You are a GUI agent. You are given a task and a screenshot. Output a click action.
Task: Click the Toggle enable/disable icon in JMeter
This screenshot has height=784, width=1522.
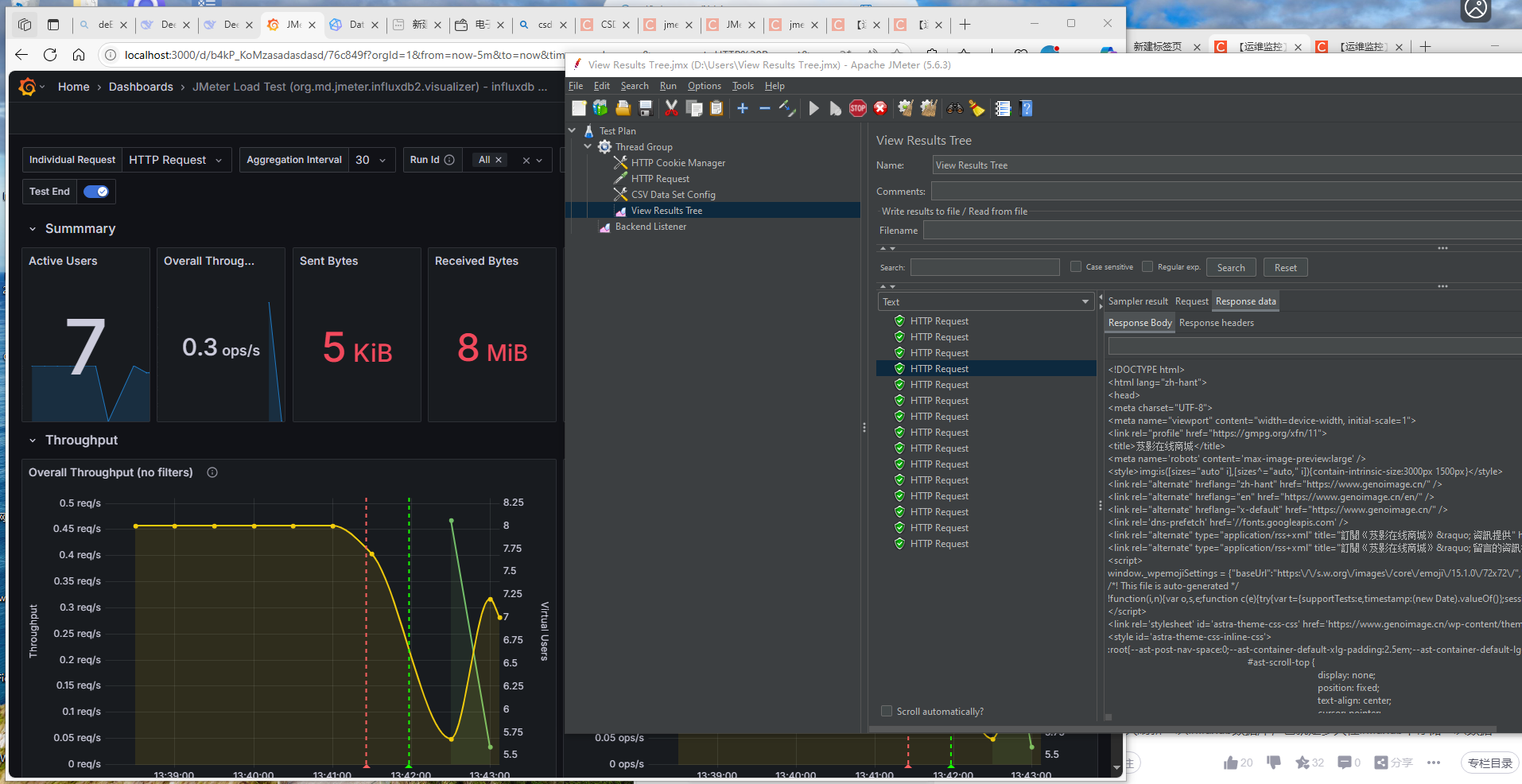click(787, 108)
